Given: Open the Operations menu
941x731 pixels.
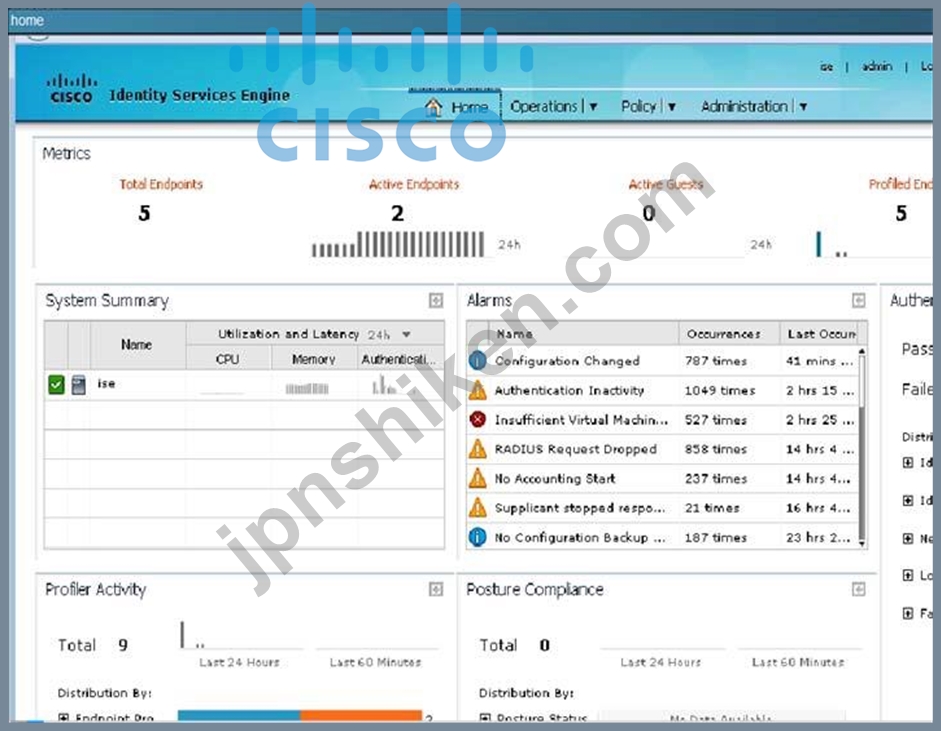Looking at the screenshot, I should click(554, 107).
